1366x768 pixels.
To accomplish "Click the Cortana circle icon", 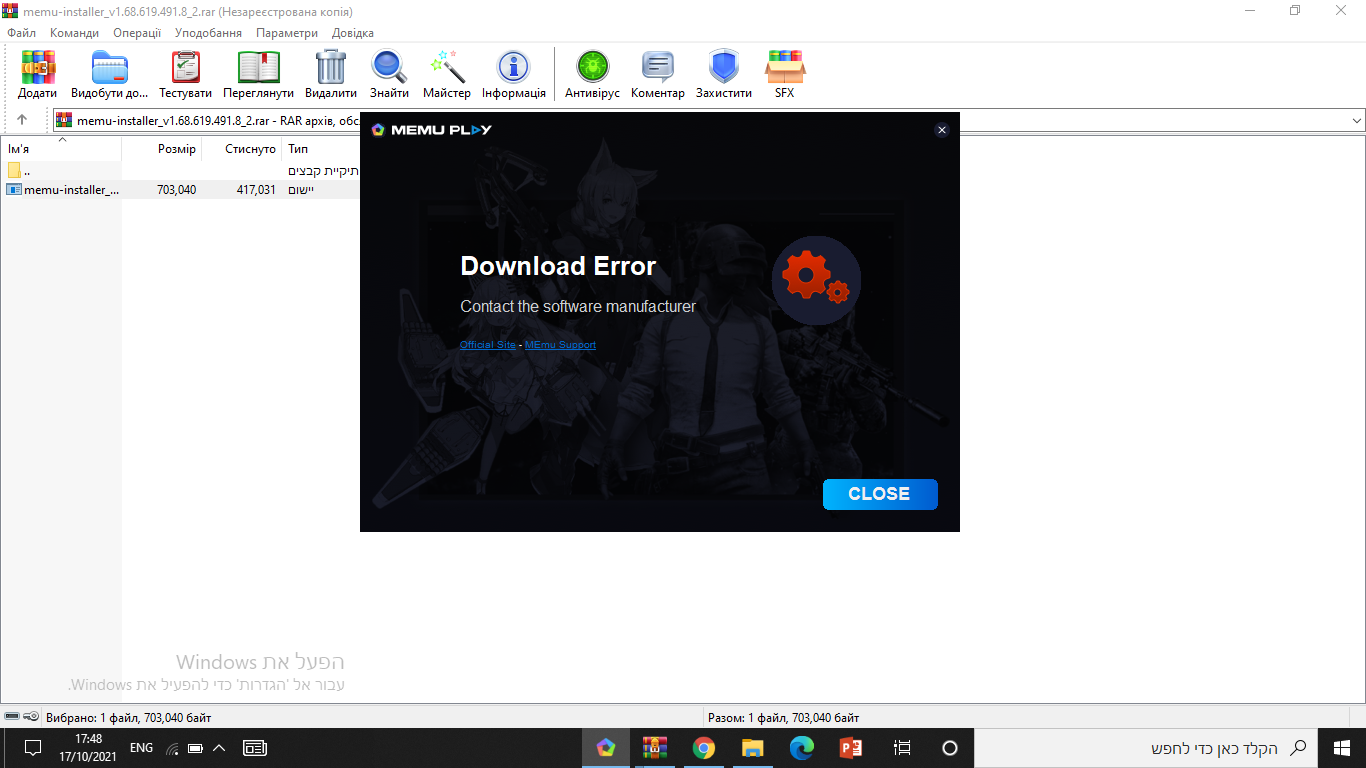I will [950, 748].
